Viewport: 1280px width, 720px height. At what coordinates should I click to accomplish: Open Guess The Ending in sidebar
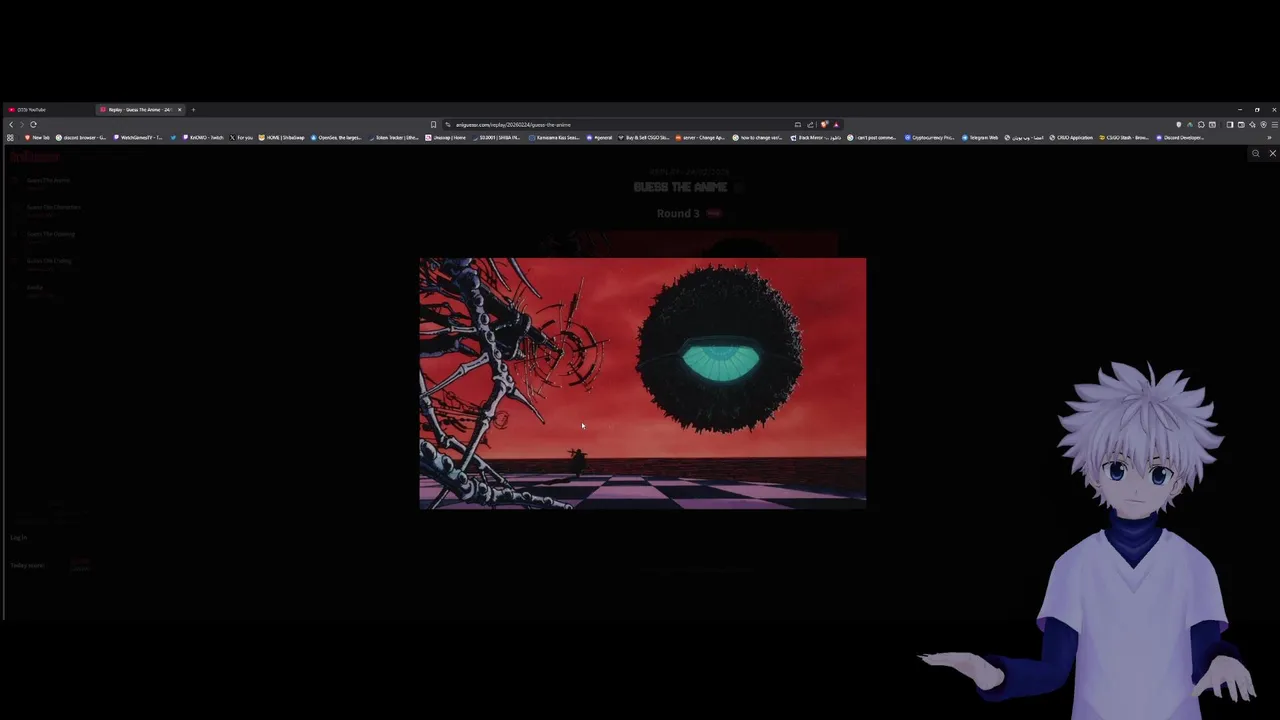tap(49, 261)
